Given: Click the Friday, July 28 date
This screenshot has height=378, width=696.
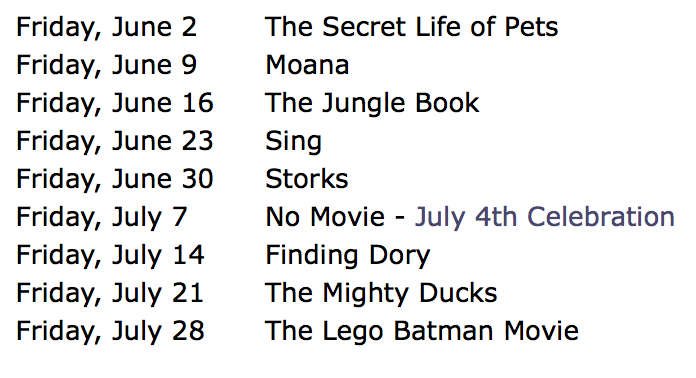Looking at the screenshot, I should click(111, 331).
